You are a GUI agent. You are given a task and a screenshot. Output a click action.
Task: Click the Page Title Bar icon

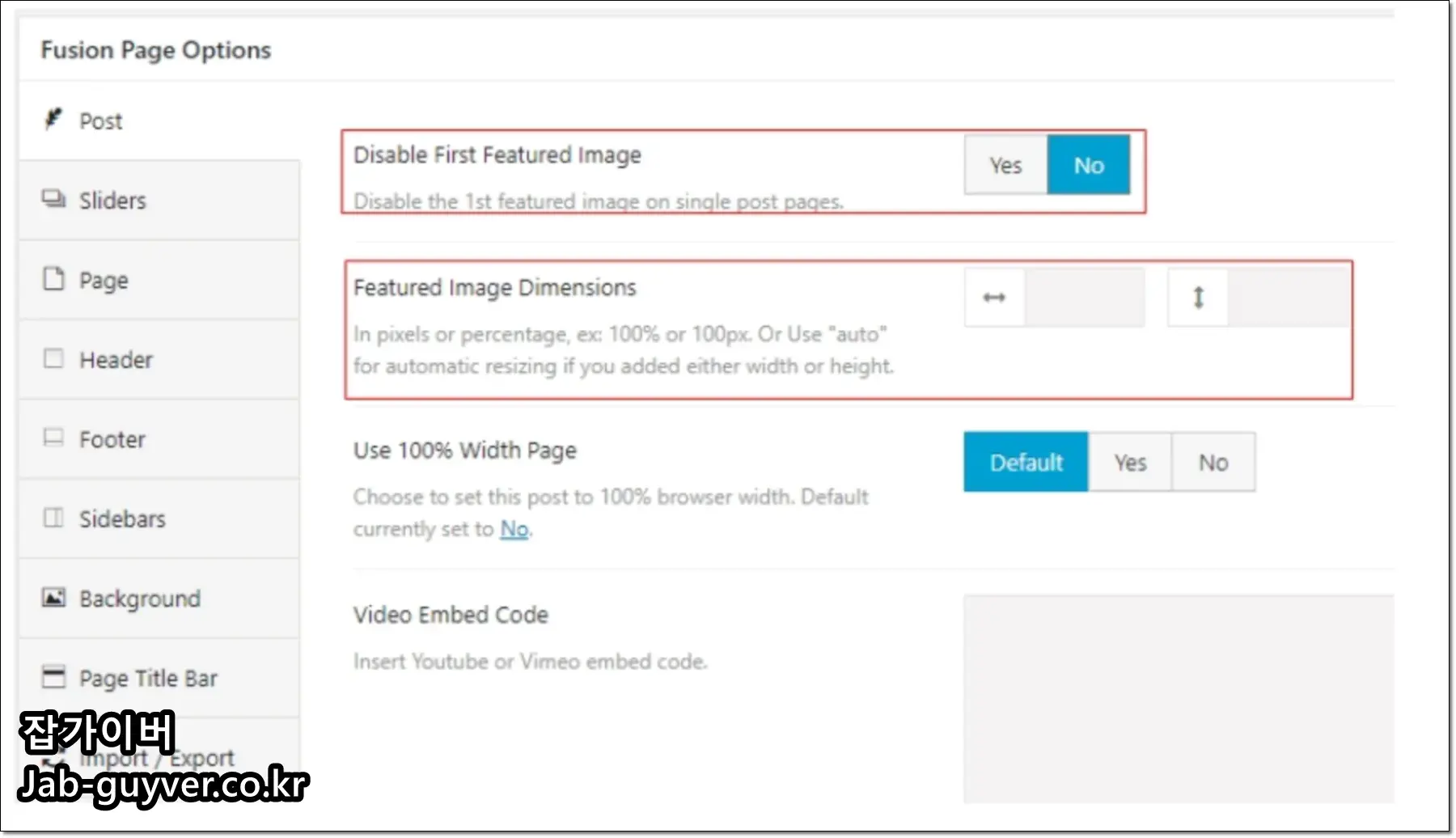[53, 677]
